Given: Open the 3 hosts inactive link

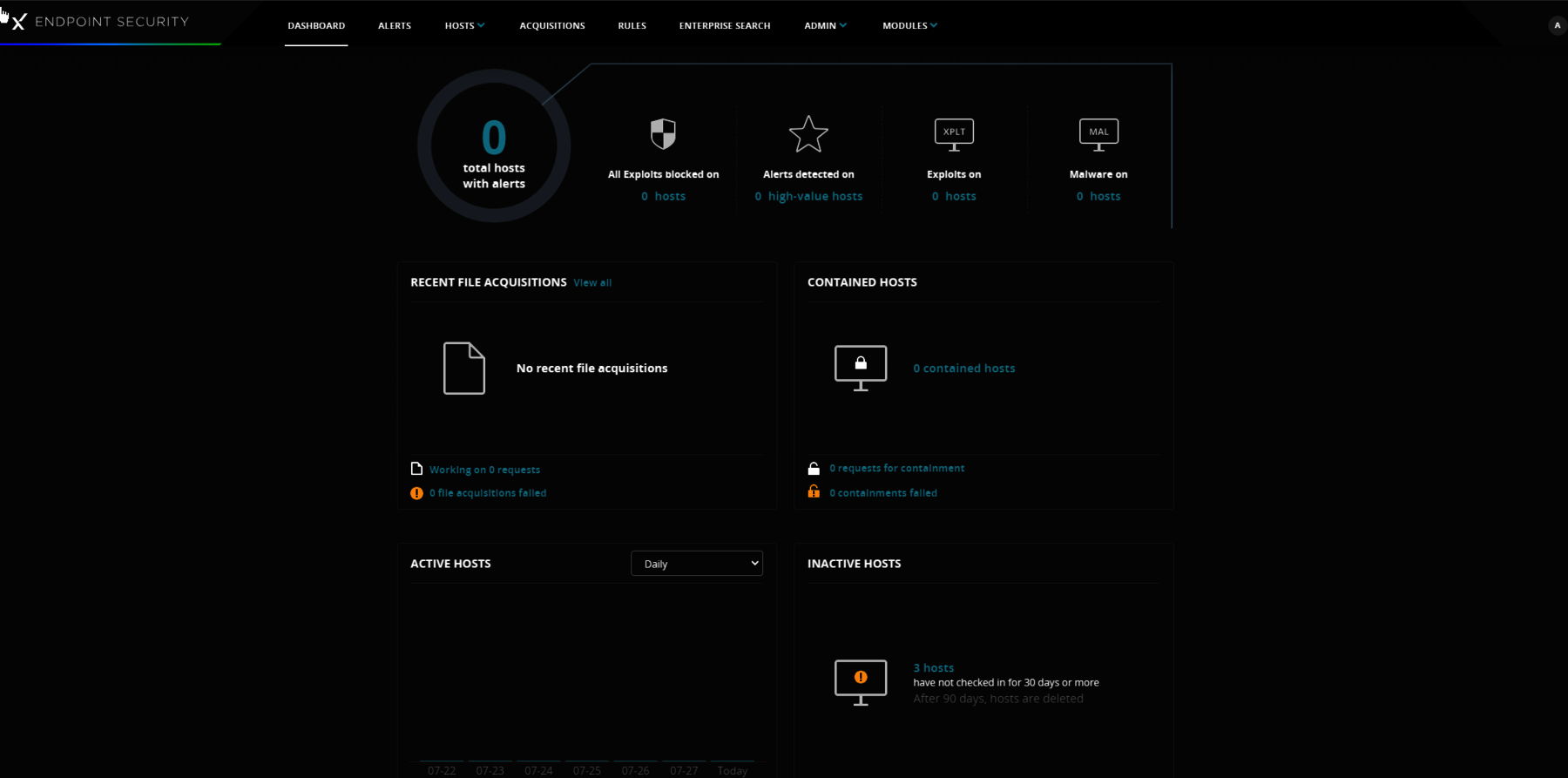Looking at the screenshot, I should (933, 667).
